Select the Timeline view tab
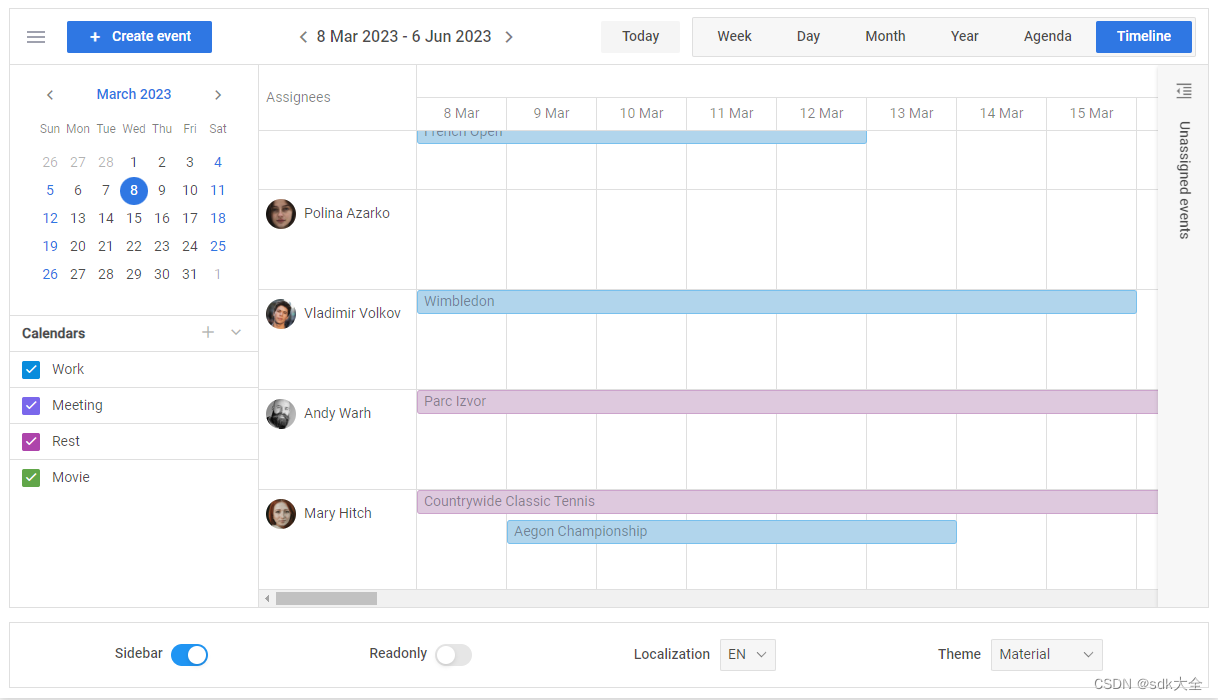 (1144, 37)
